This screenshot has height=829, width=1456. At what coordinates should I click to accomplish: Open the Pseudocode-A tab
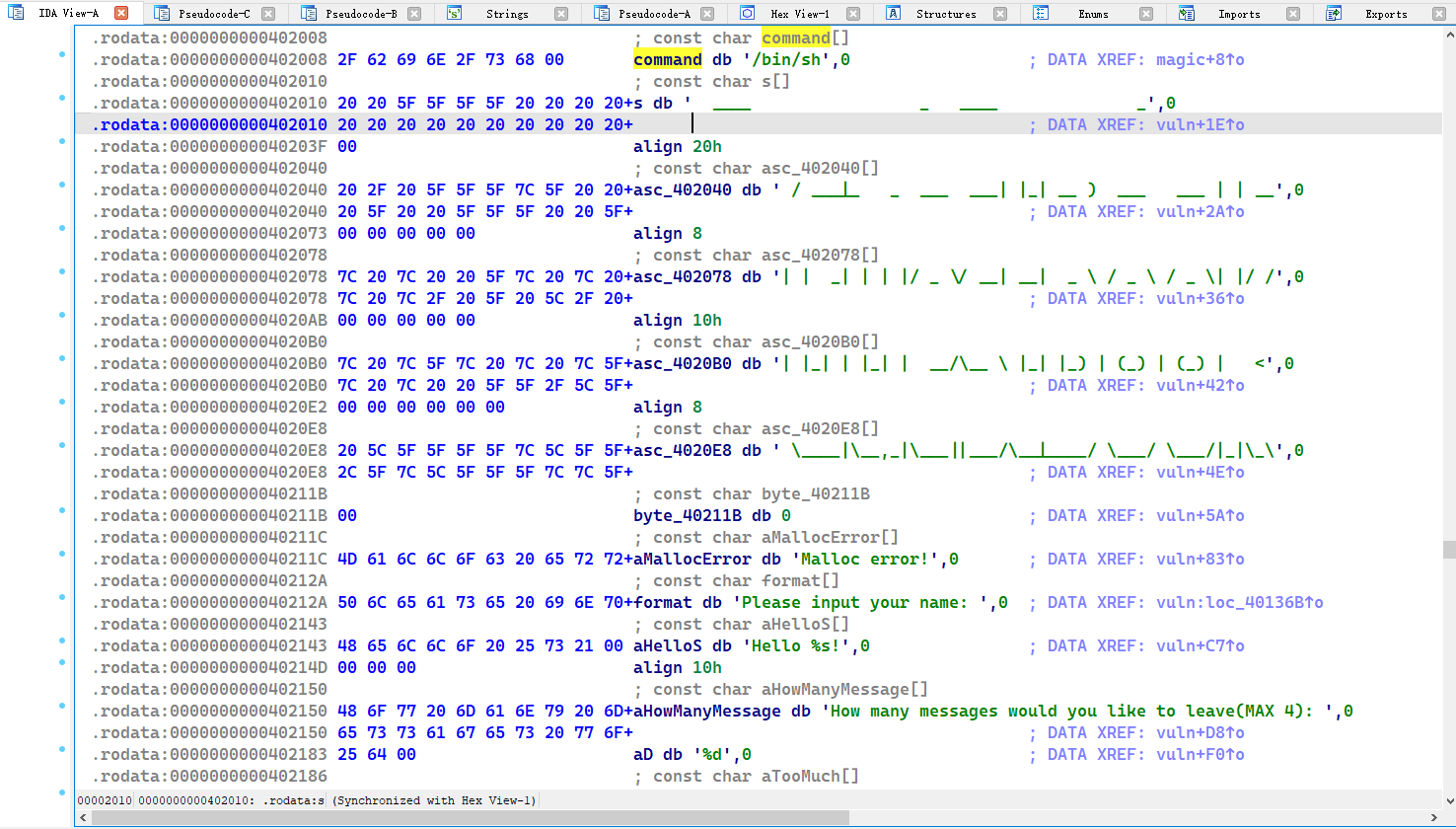(653, 14)
